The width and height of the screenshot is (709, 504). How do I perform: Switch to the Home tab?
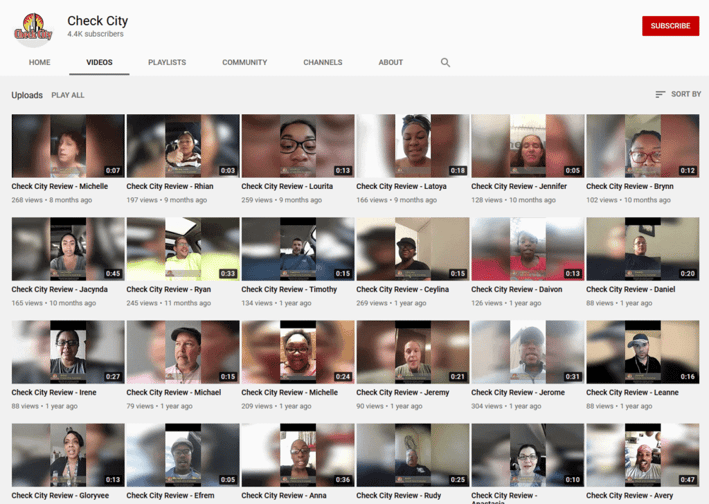(x=40, y=62)
